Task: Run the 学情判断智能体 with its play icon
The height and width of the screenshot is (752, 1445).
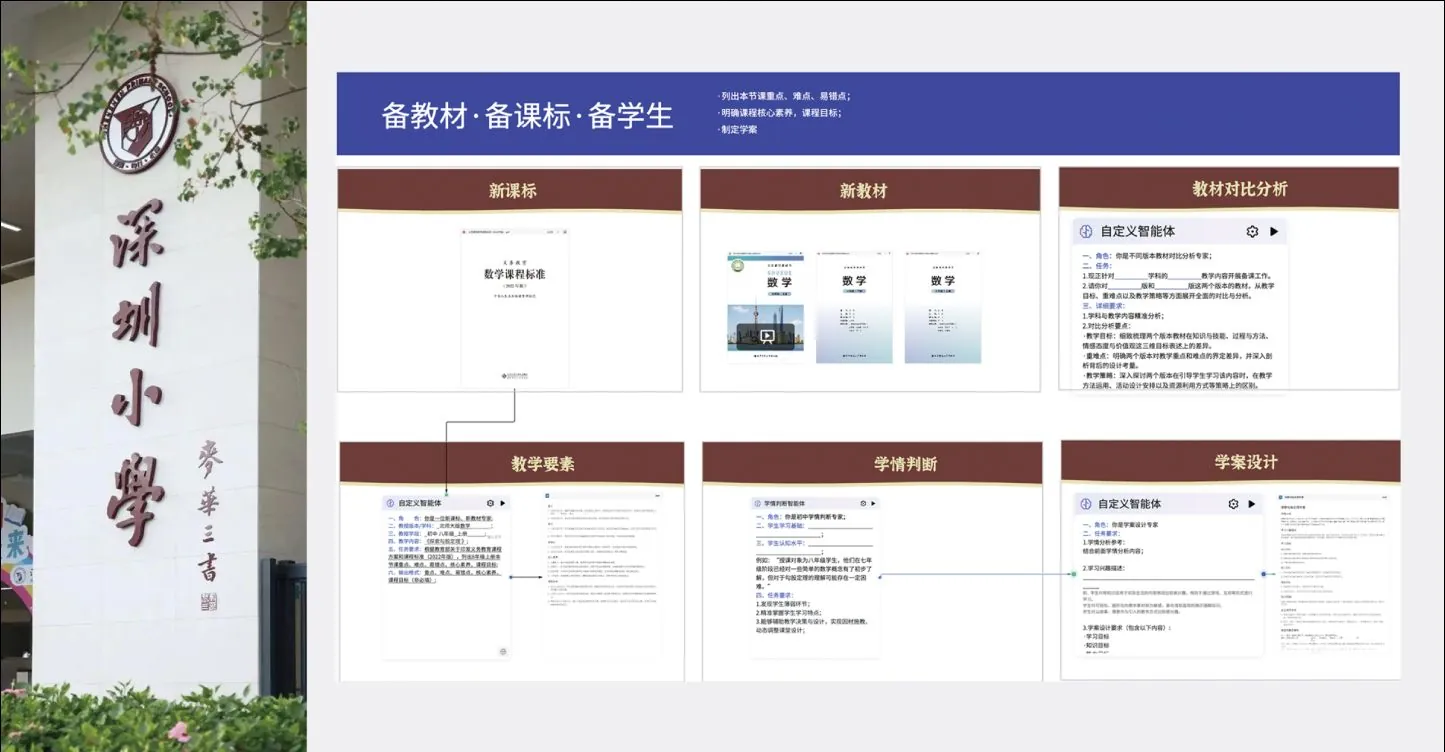Action: point(875,504)
